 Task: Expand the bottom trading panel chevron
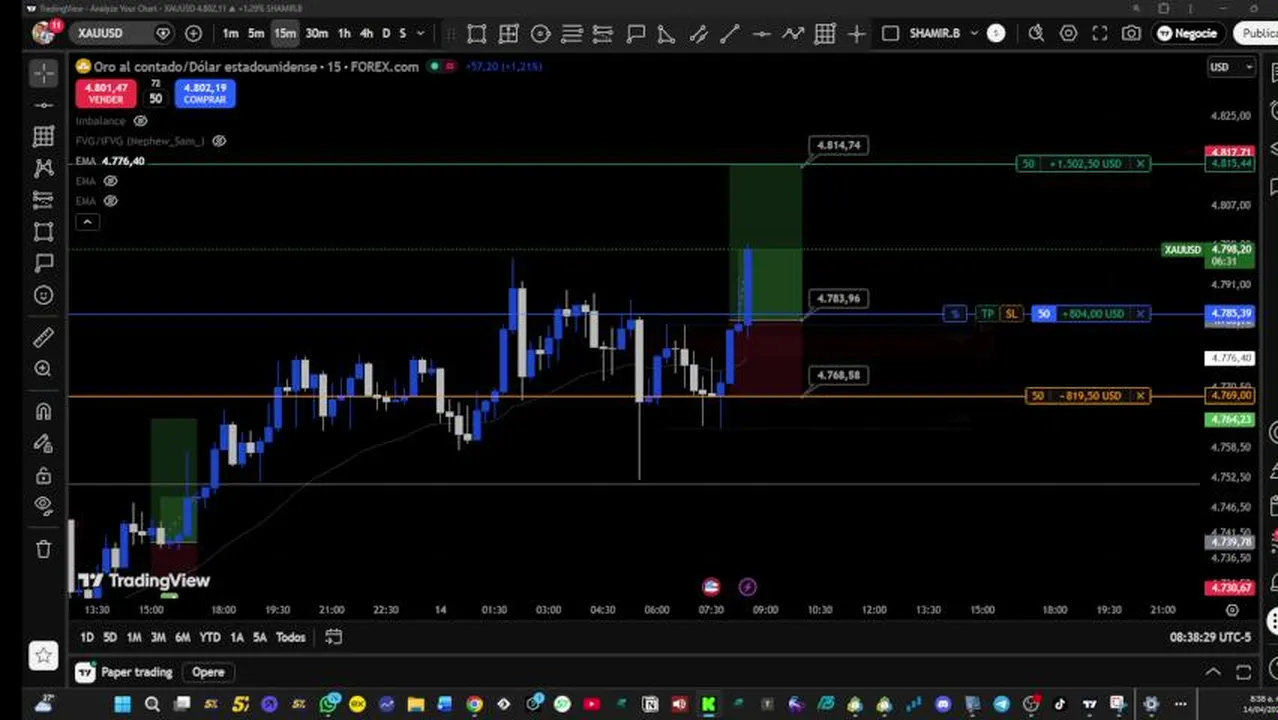(x=1212, y=672)
